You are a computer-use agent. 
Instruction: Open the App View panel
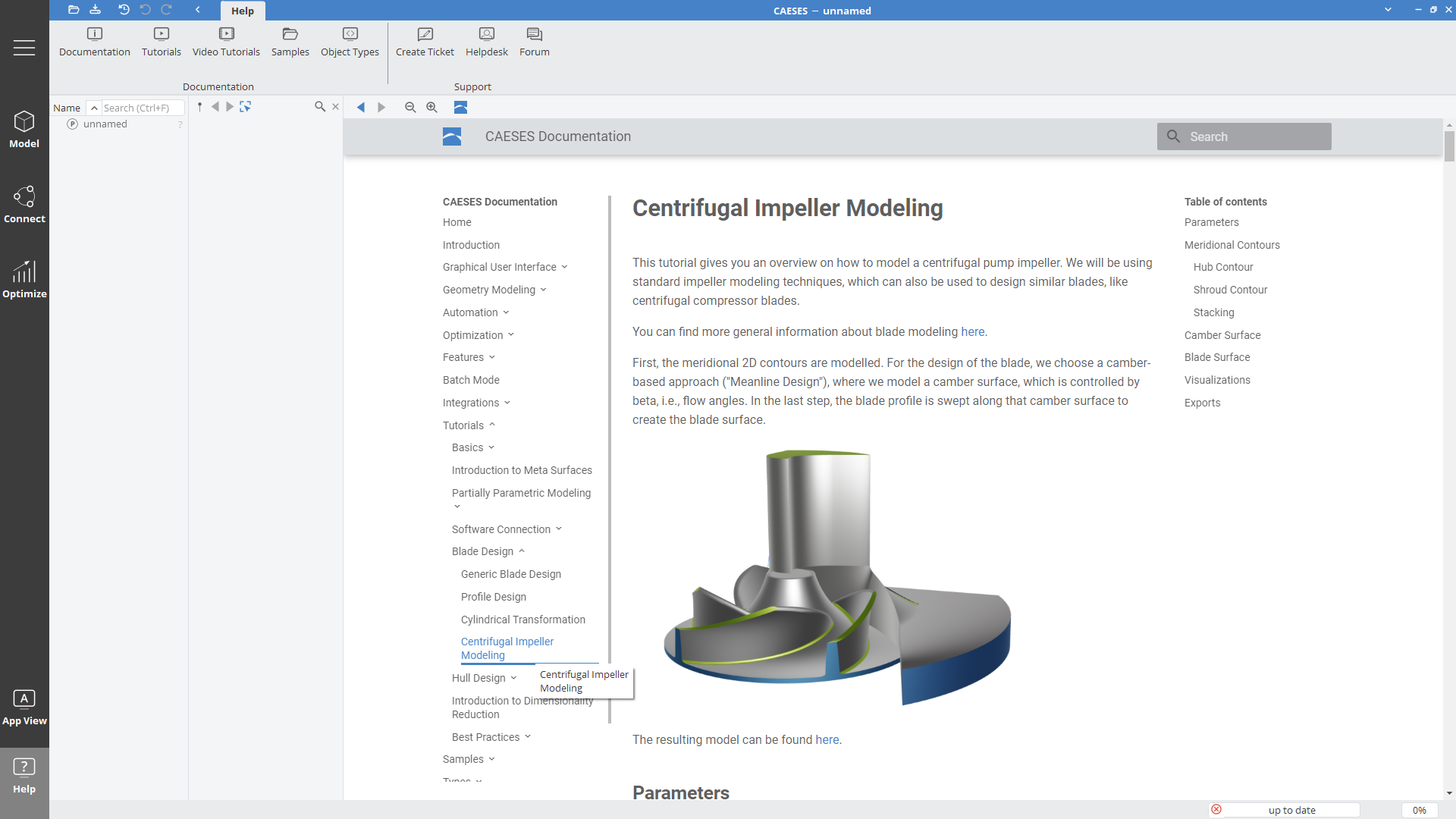pyautogui.click(x=24, y=708)
